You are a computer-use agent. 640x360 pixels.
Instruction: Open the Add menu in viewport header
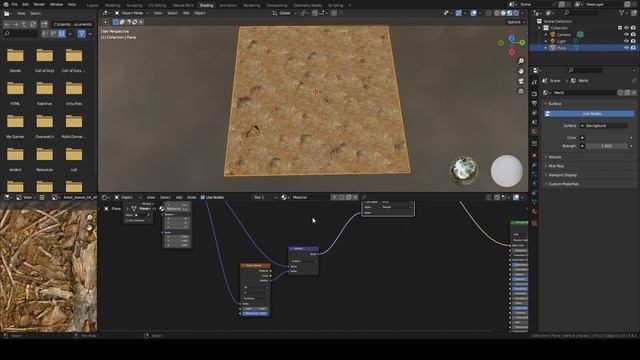click(x=186, y=13)
